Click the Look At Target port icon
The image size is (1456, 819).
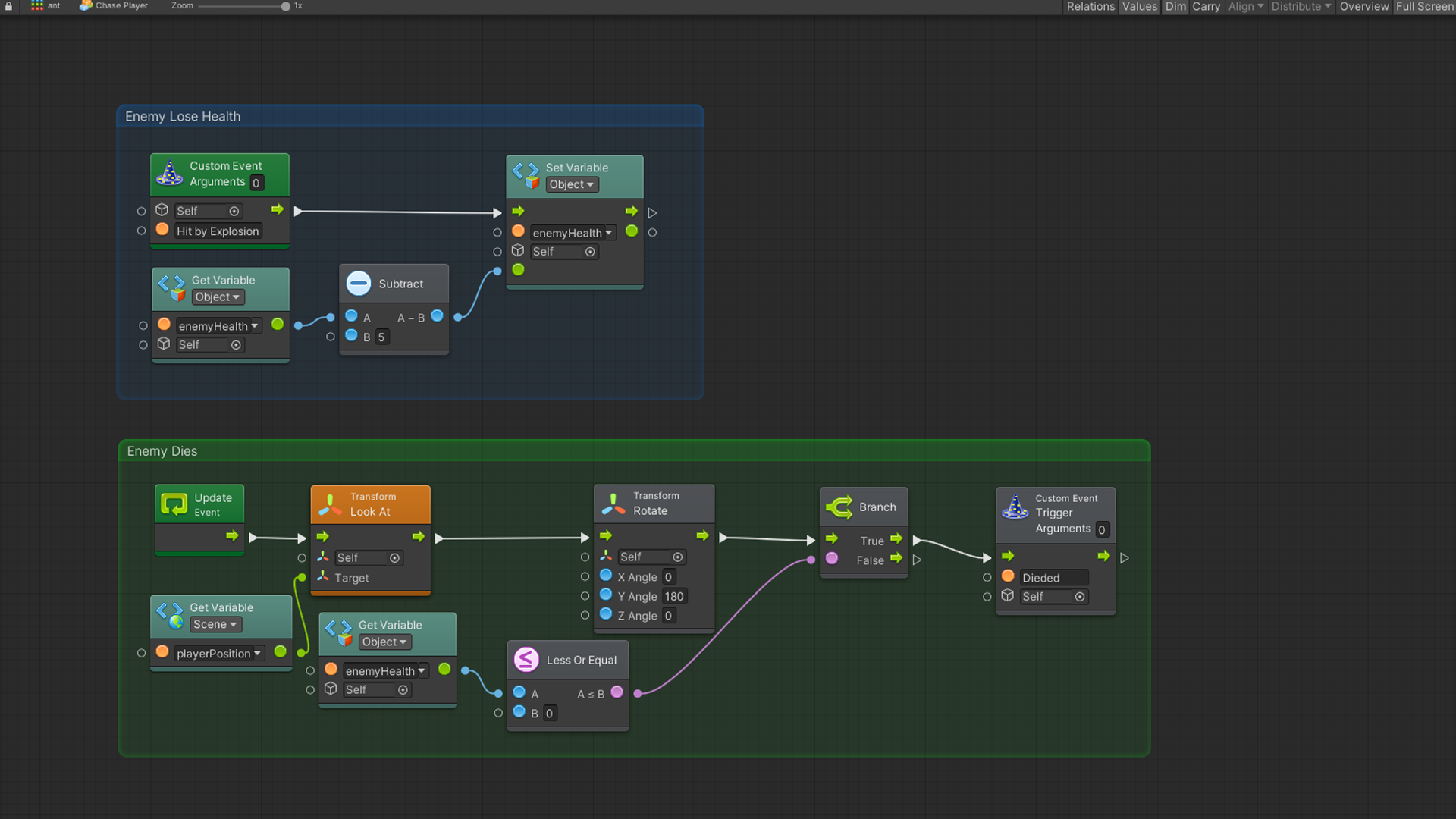[322, 577]
